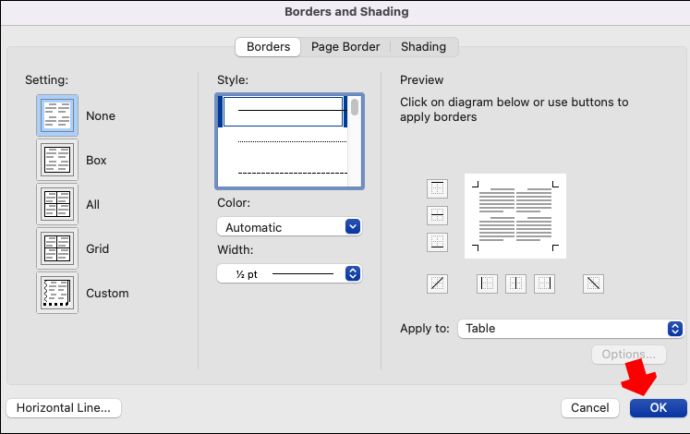Open the Apply to dropdown showing Table
Viewport: 690px width, 434px height.
pos(571,329)
